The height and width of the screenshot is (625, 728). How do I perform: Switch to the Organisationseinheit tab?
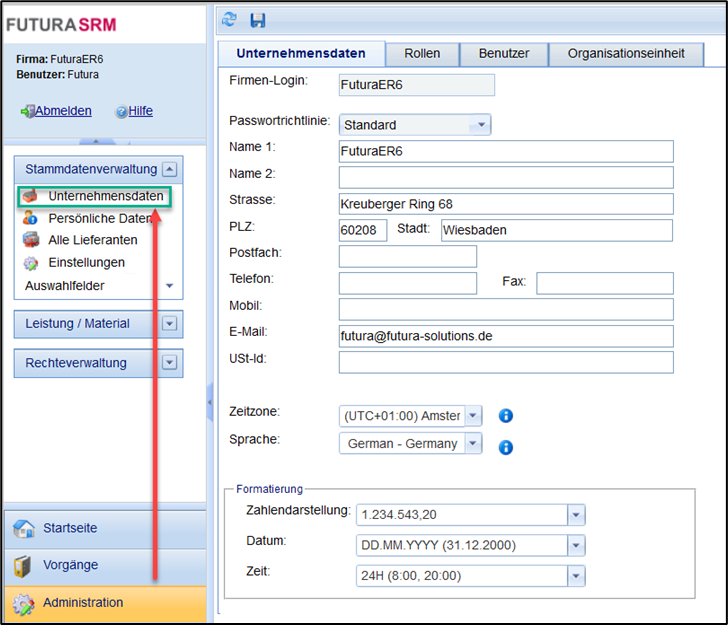(625, 54)
